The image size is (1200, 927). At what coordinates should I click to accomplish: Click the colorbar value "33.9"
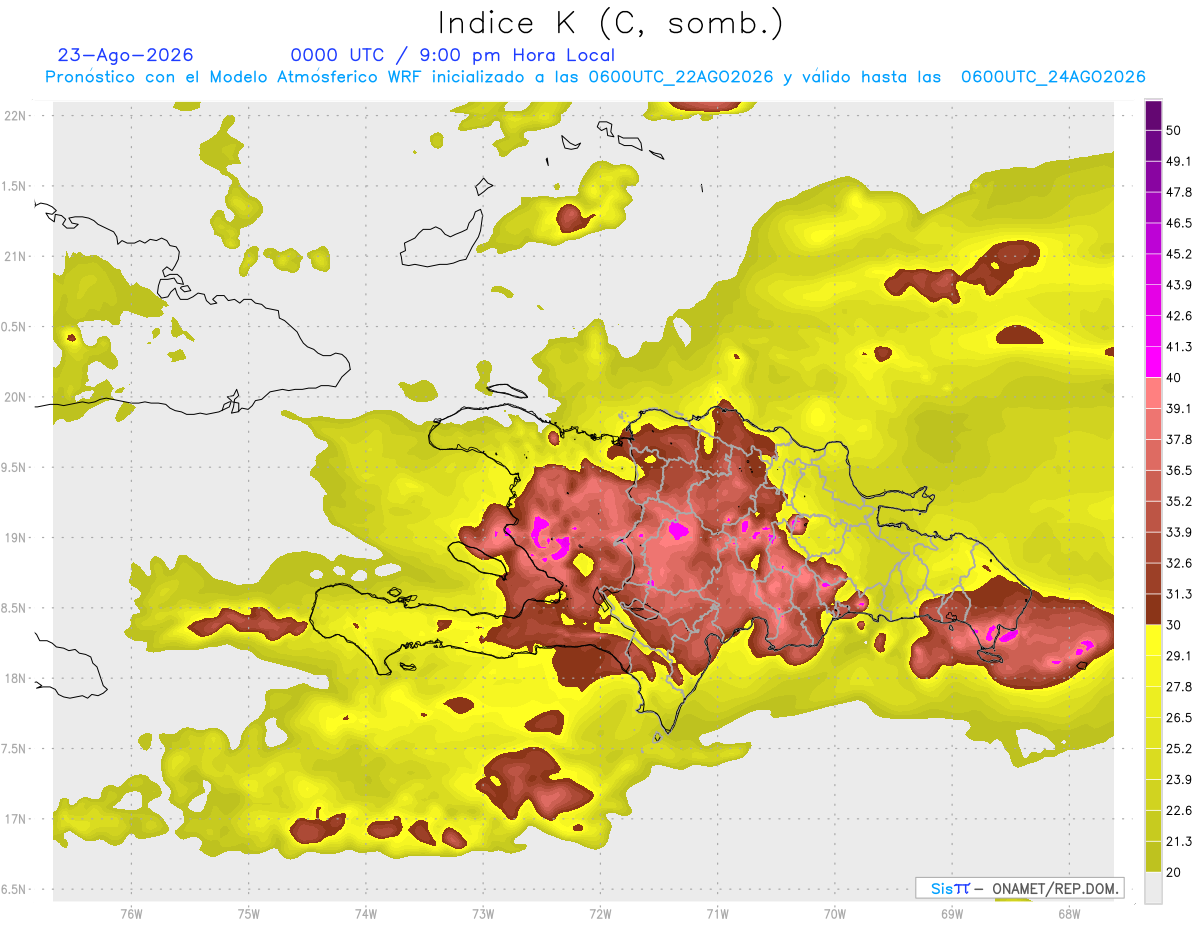[x=1180, y=532]
